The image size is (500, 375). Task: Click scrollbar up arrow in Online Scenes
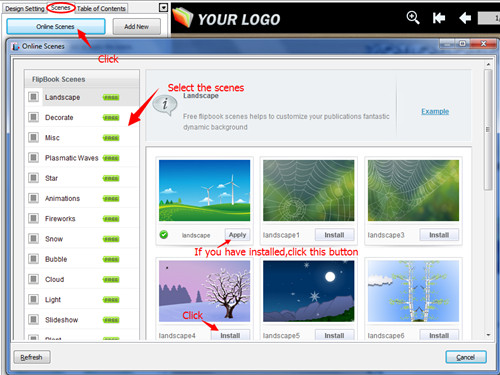[x=488, y=64]
